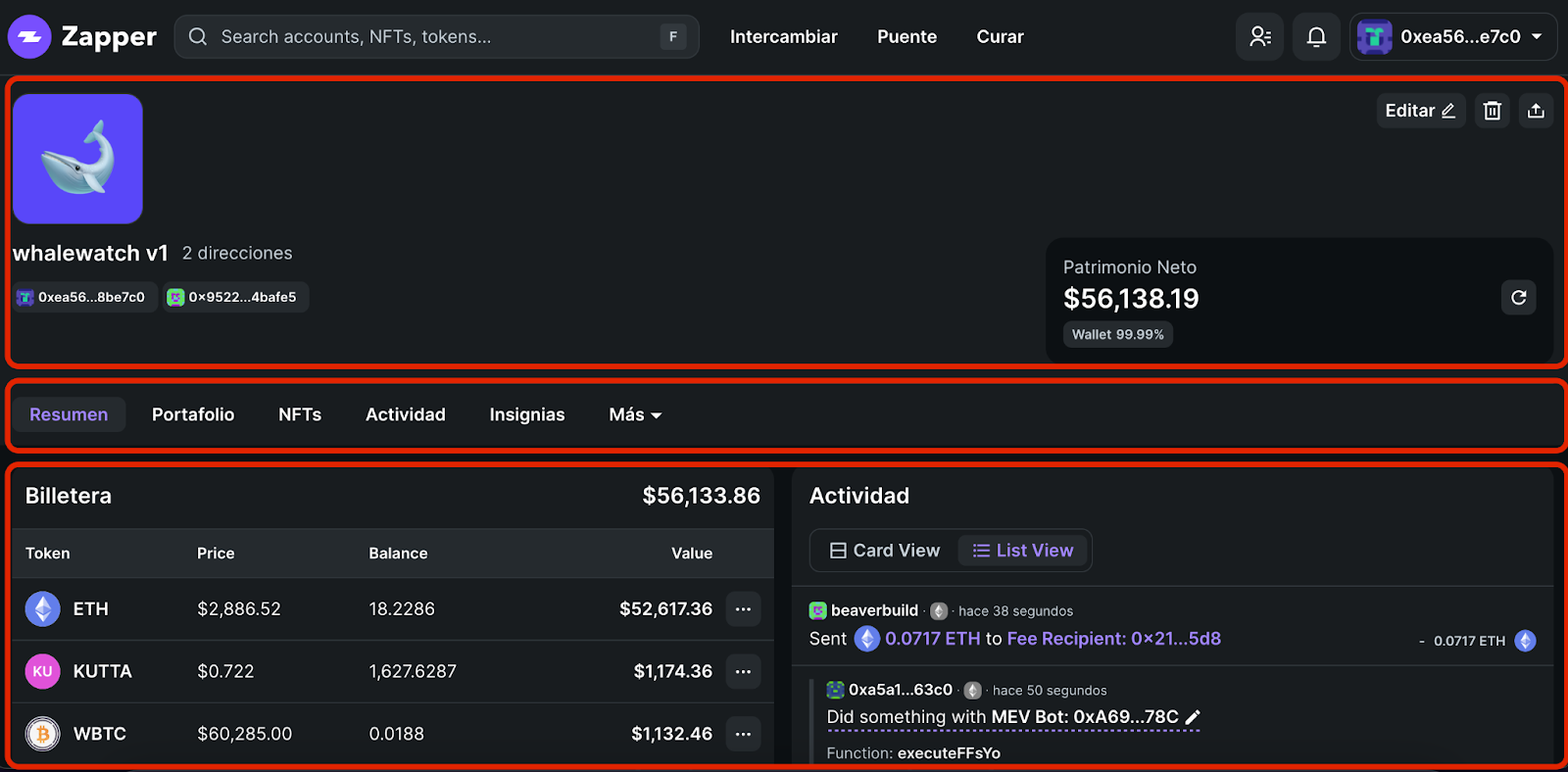Expand the 0xea56...e7c0 account dropdown
The height and width of the screenshot is (772, 1568).
(x=1452, y=36)
